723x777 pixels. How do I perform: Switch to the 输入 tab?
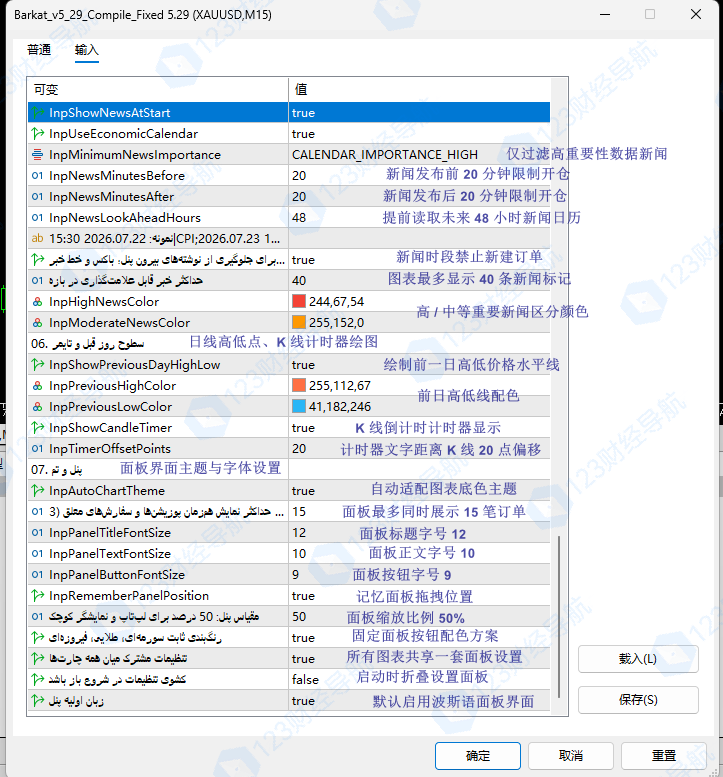tap(87, 50)
